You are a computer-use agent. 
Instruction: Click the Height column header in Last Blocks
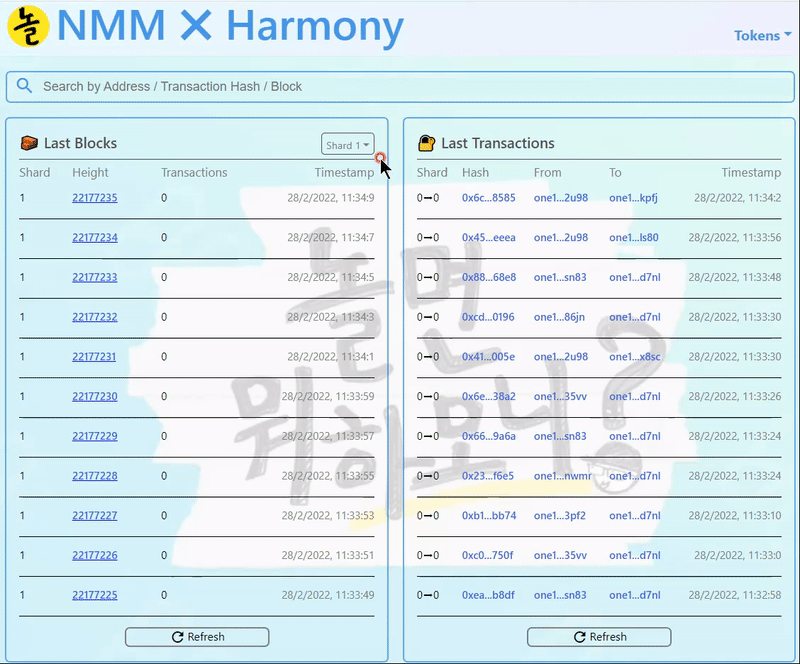click(90, 173)
